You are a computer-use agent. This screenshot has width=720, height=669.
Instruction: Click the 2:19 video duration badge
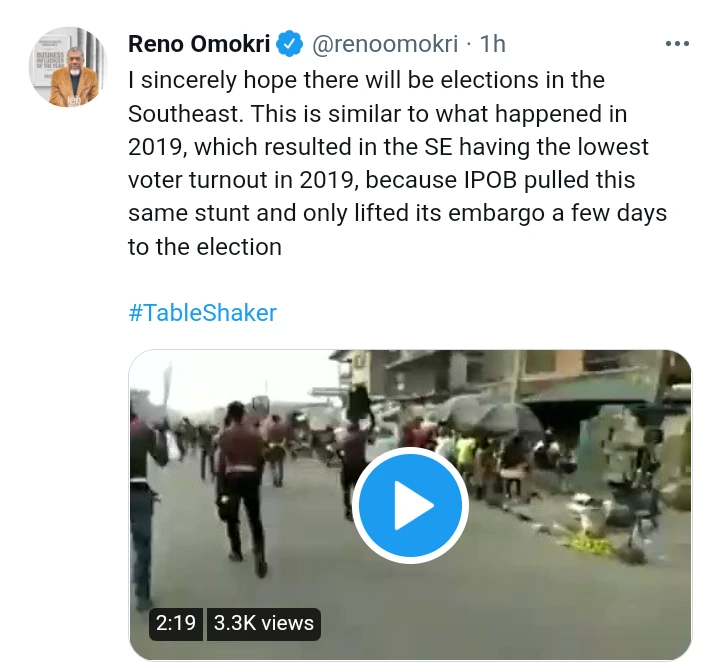(x=175, y=622)
